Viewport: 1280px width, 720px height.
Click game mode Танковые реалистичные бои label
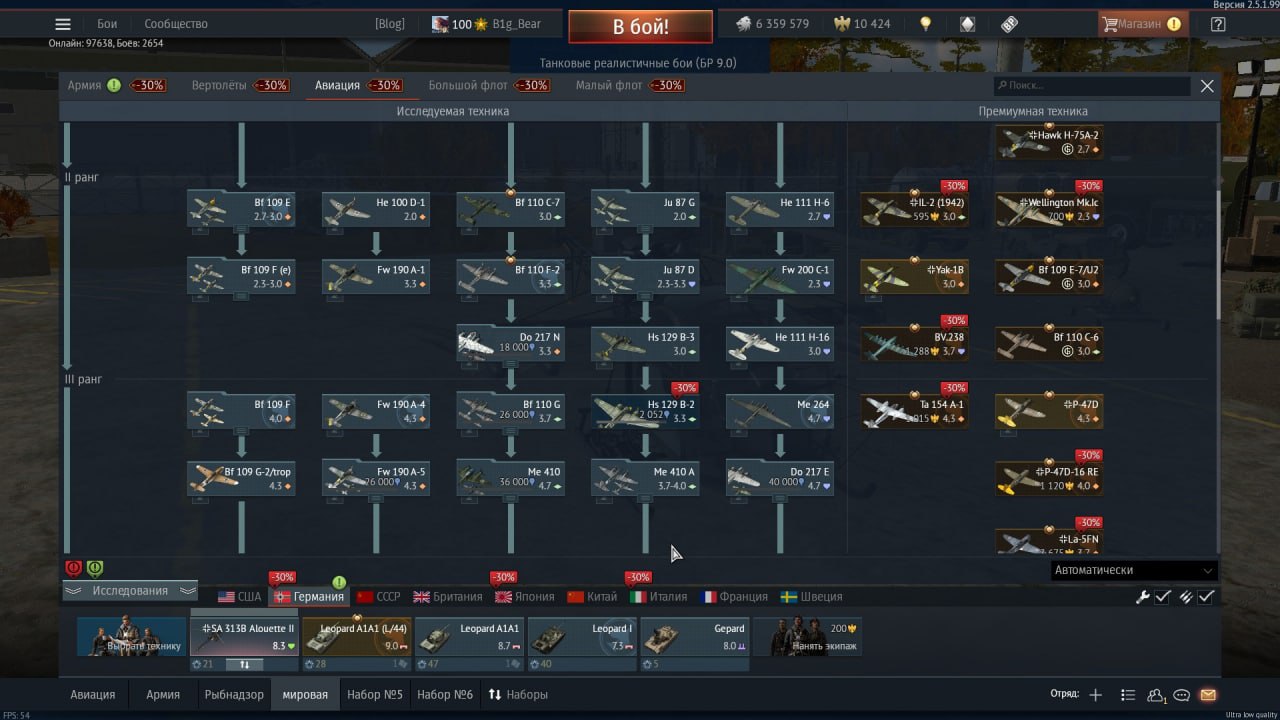[637, 63]
